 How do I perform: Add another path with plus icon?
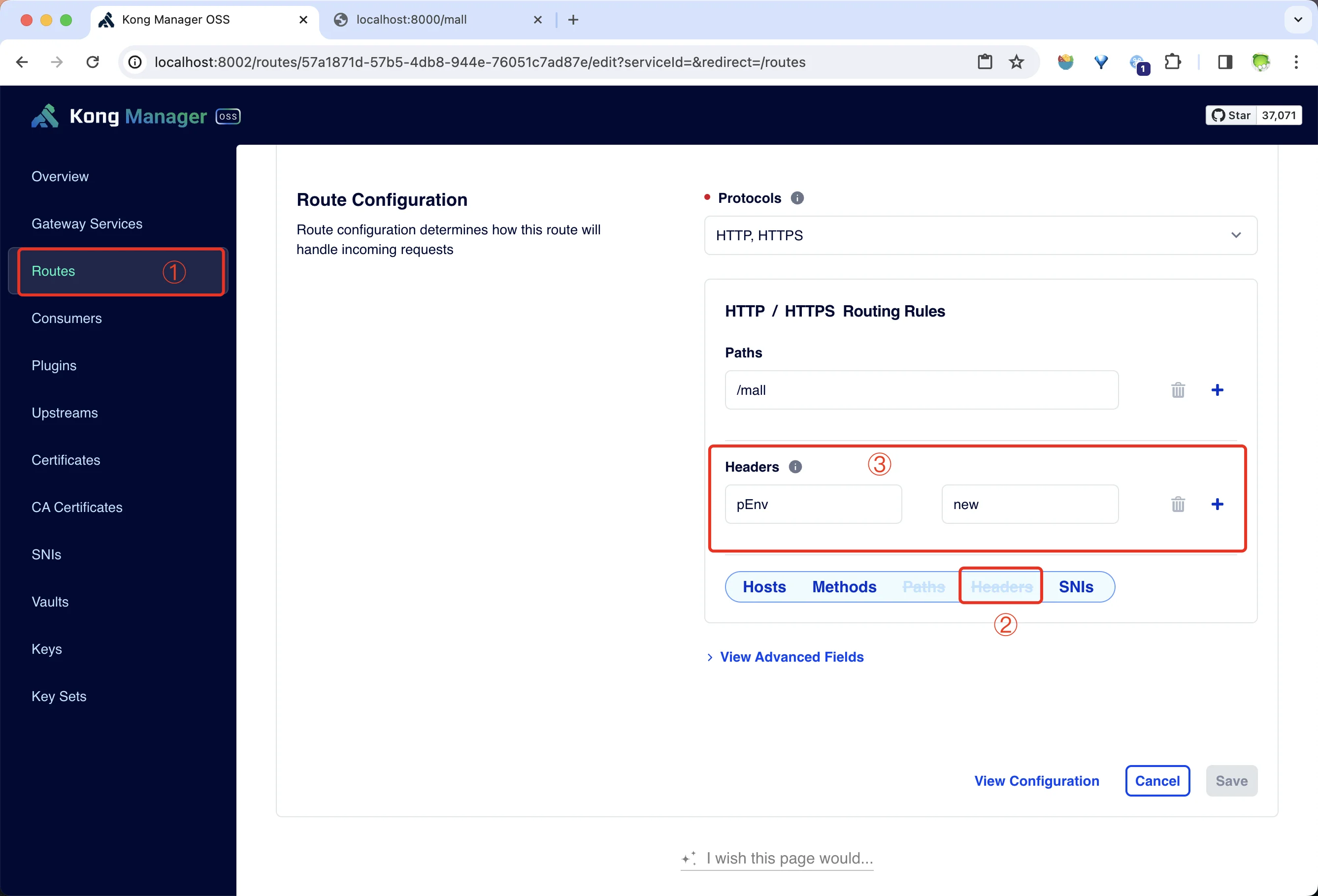[1217, 390]
